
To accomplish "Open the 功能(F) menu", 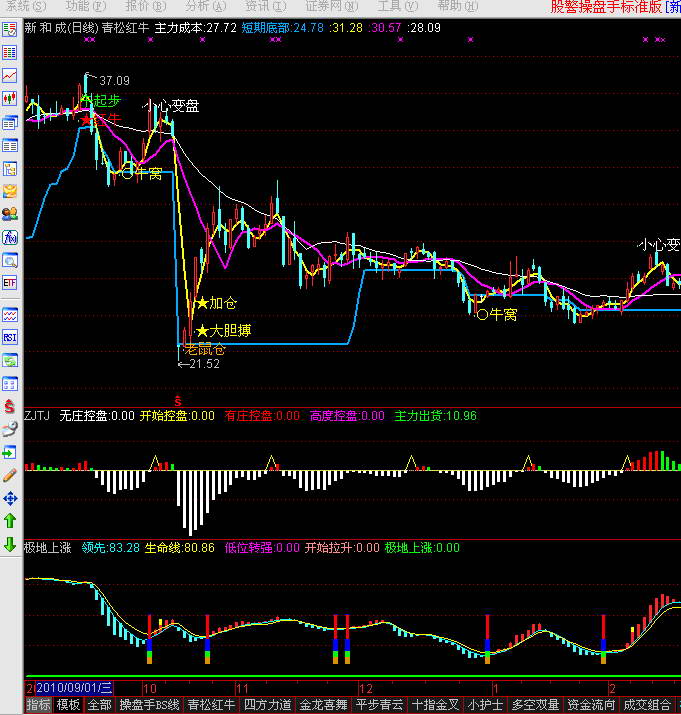I will click(86, 6).
